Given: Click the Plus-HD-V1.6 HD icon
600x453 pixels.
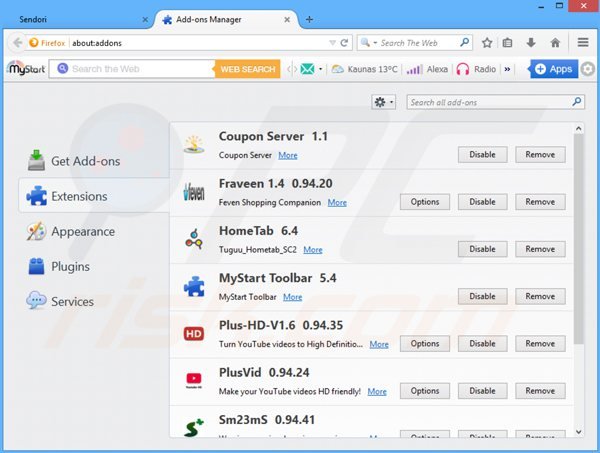Looking at the screenshot, I should tap(194, 334).
